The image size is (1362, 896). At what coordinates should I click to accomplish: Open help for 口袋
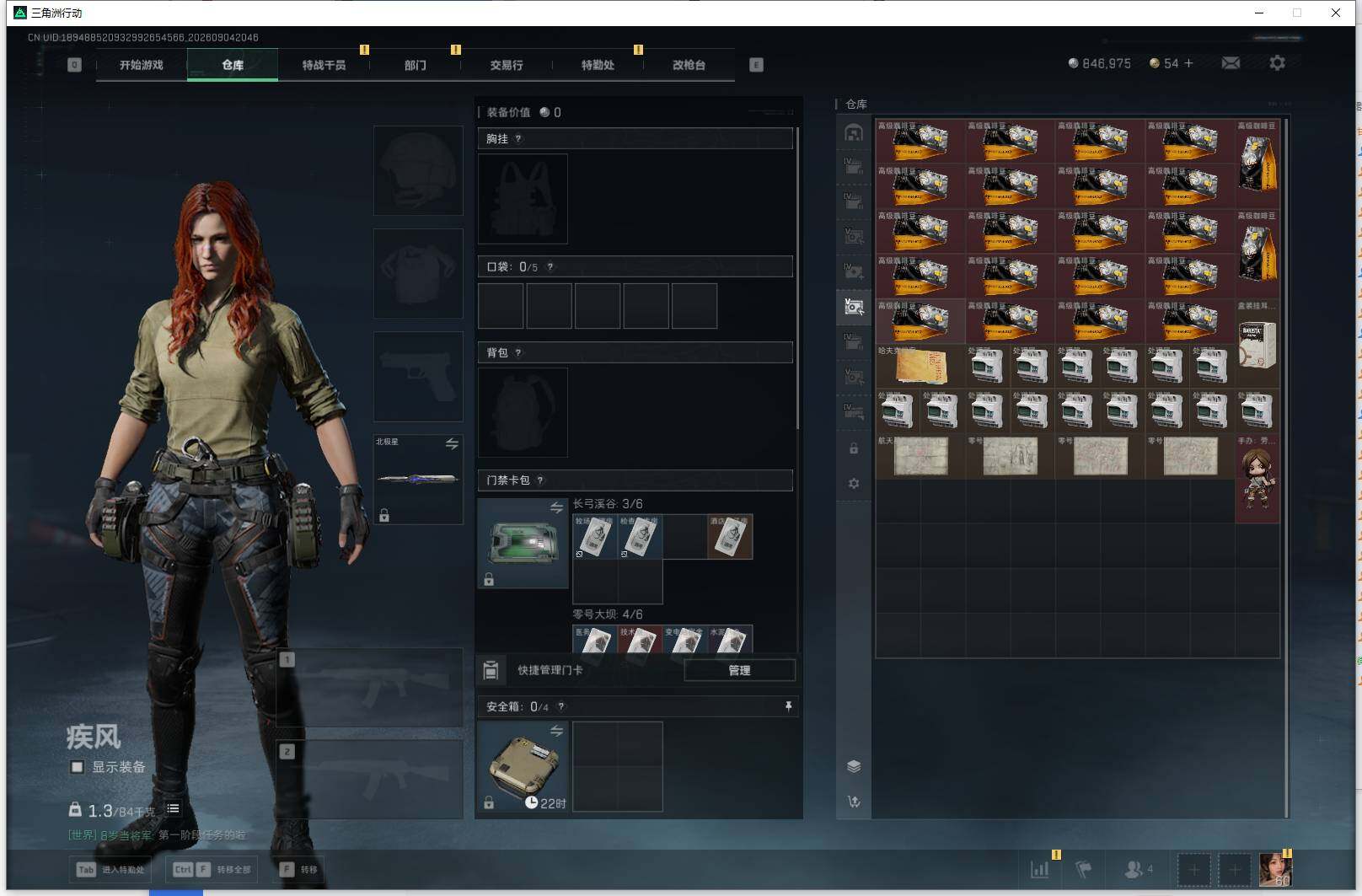550,266
